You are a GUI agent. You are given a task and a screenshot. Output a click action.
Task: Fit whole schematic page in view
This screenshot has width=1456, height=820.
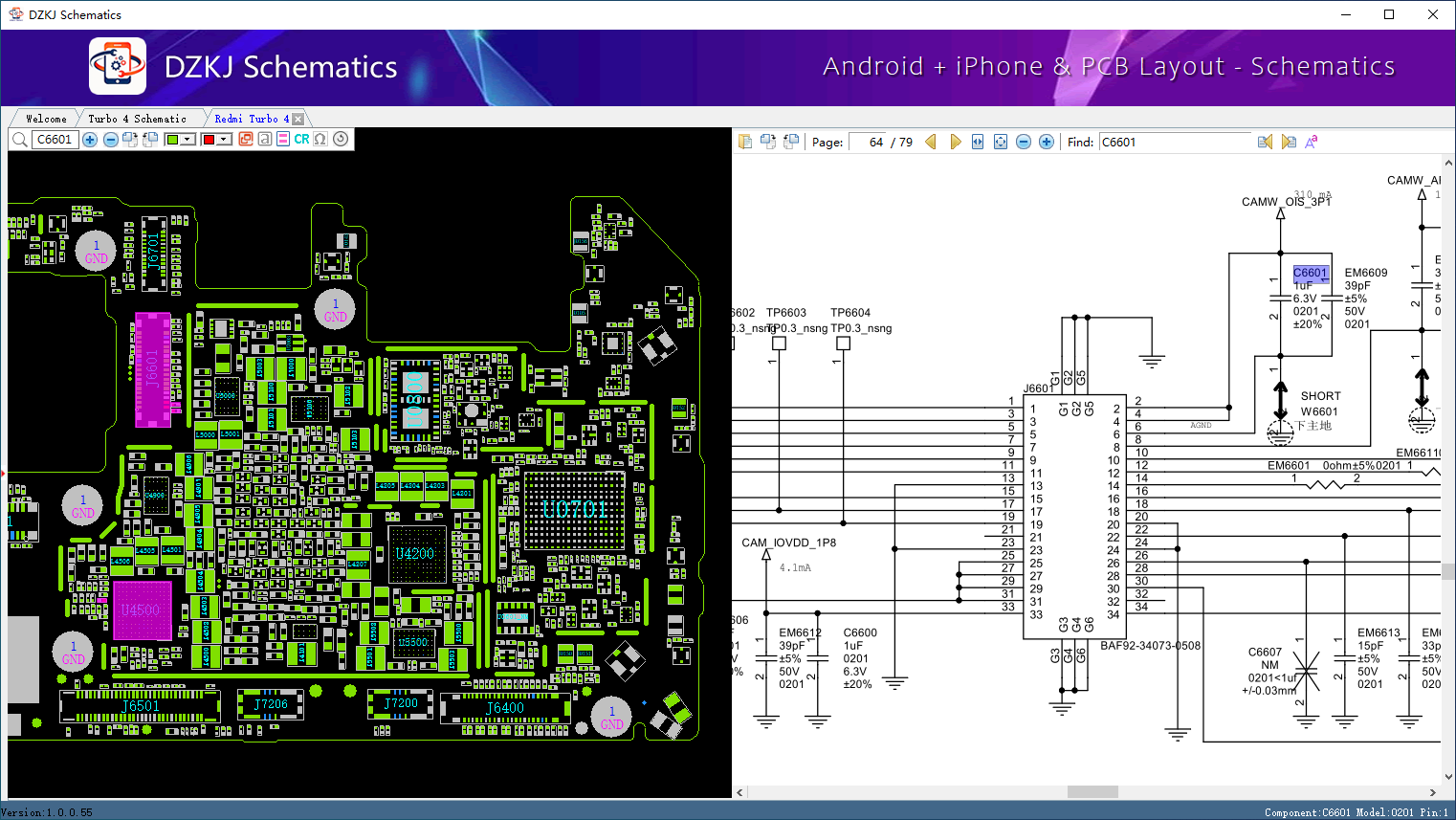pos(1001,142)
